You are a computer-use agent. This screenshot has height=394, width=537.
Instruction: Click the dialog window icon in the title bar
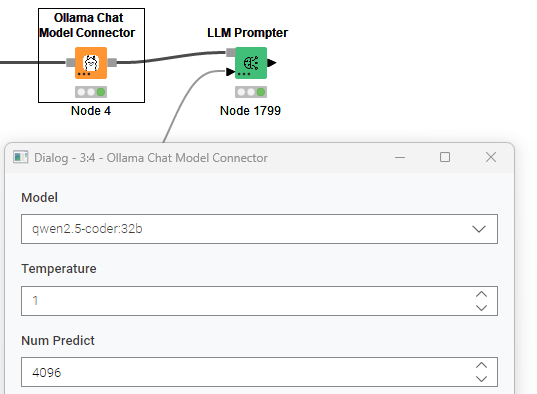[x=21, y=157]
